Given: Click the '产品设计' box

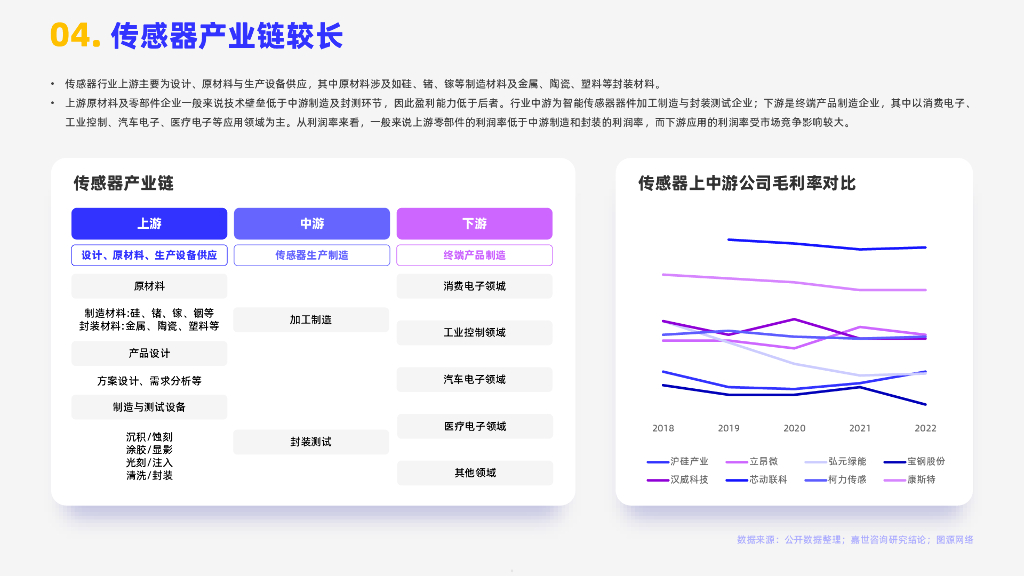Looking at the screenshot, I should click(149, 353).
